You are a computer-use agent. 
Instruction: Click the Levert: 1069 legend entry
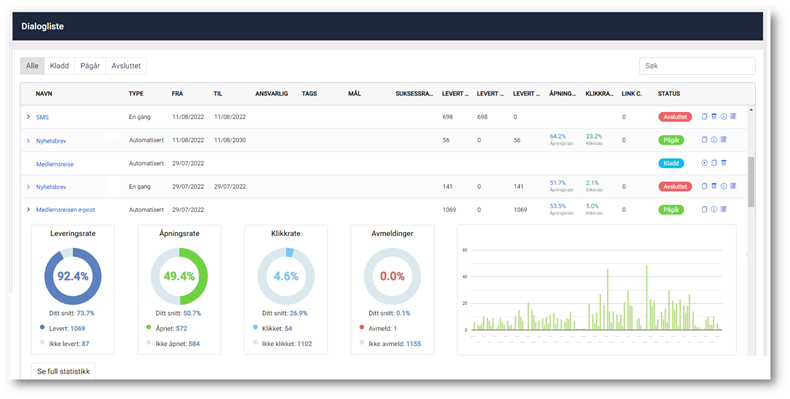62,328
